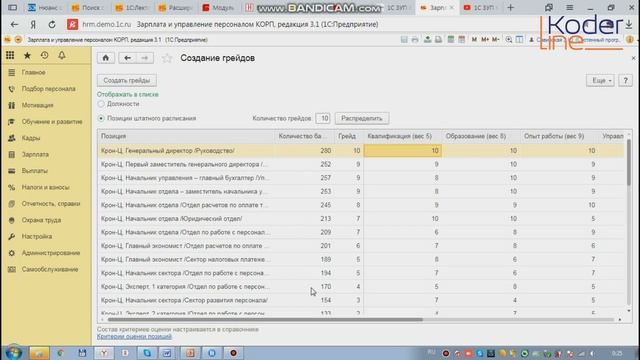
Task: Reload the browser page
Action: [x=52, y=24]
